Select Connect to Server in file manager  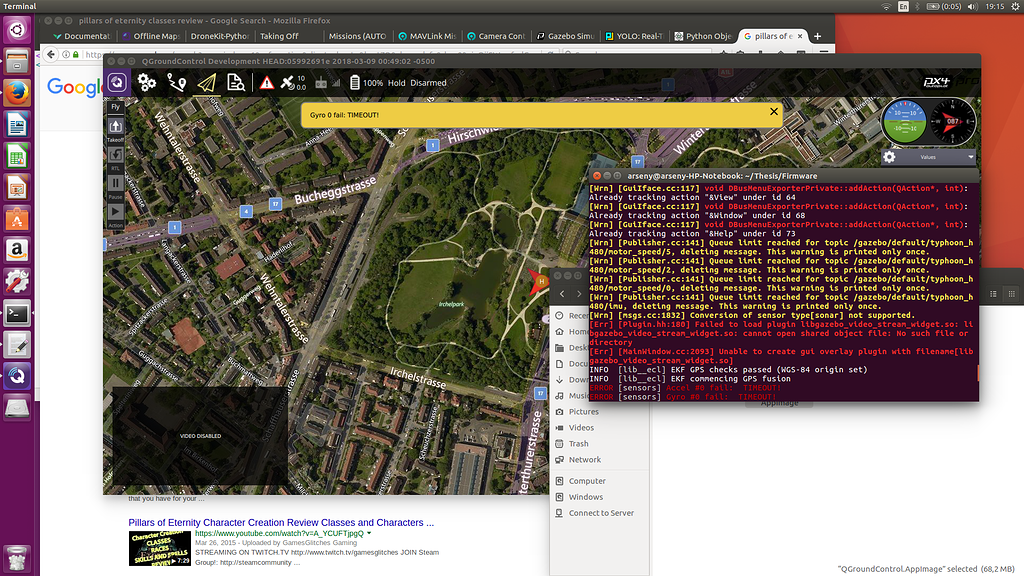point(601,513)
